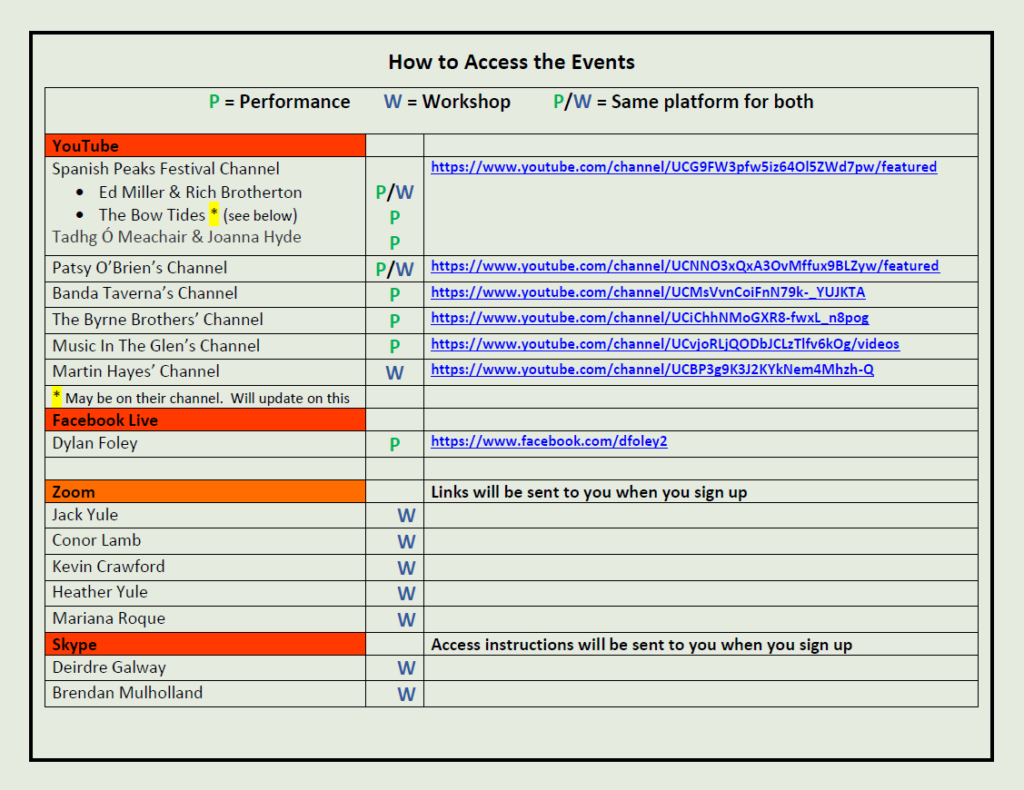Select the 'Spanish Peaks Festival Channel' label
Image resolution: width=1024 pixels, height=790 pixels.
point(166,169)
